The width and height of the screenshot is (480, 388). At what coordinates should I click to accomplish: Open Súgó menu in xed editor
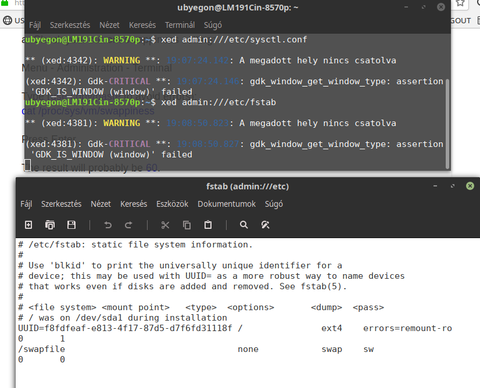274,204
